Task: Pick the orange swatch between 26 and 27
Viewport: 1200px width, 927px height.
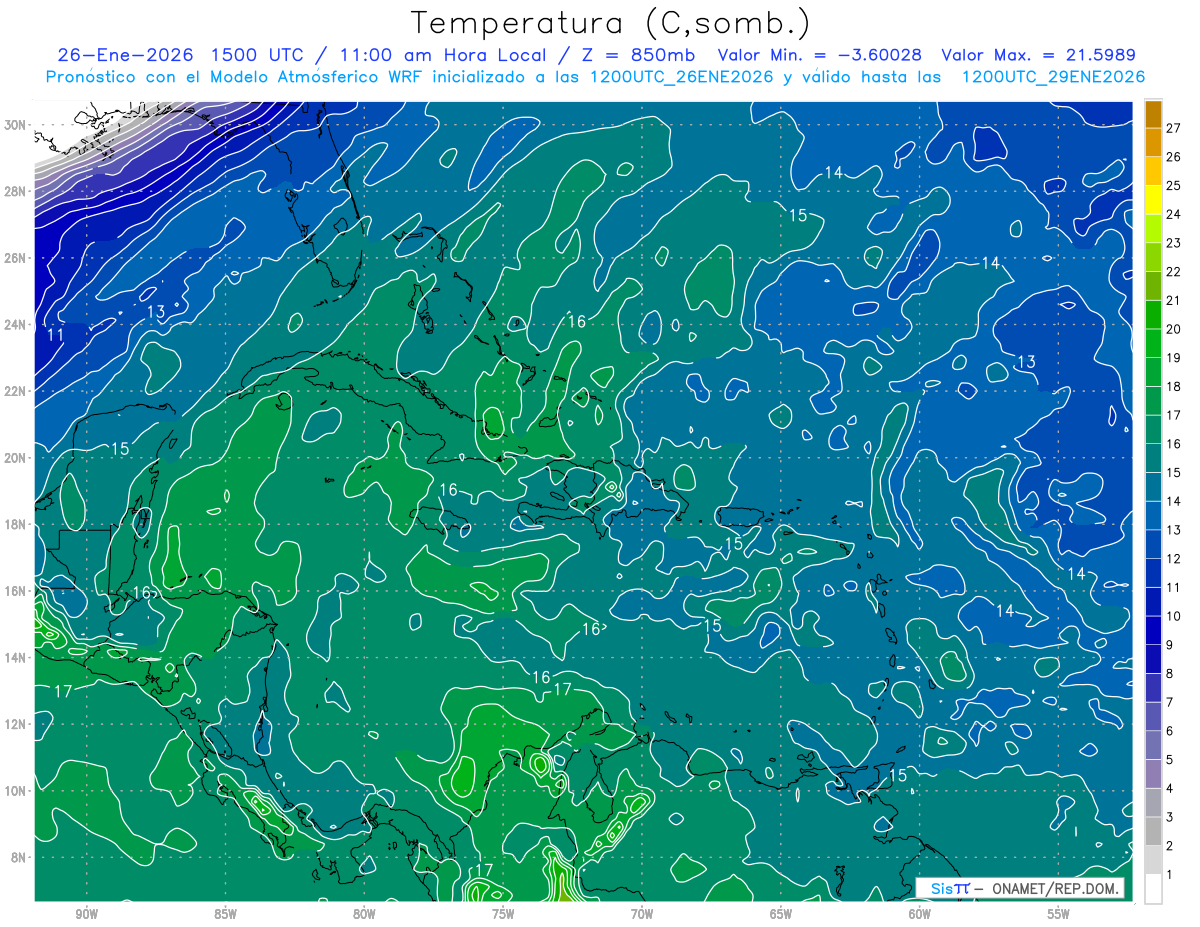Action: point(1153,141)
